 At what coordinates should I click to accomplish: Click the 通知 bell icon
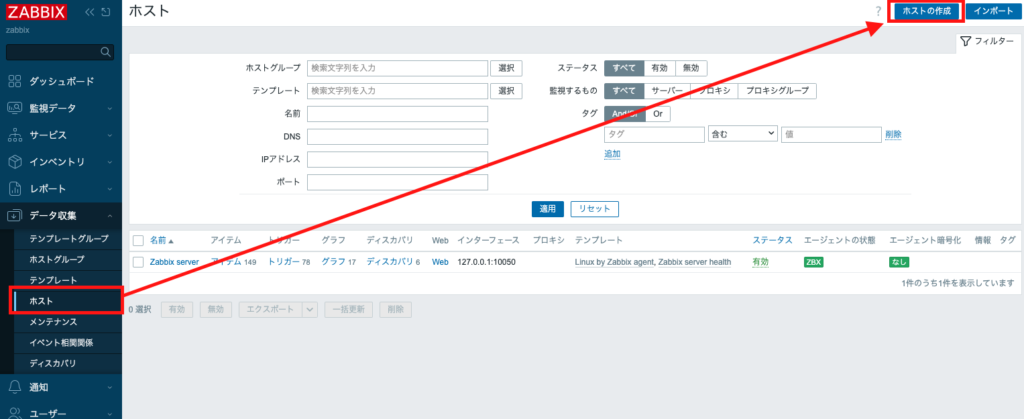pos(14,387)
